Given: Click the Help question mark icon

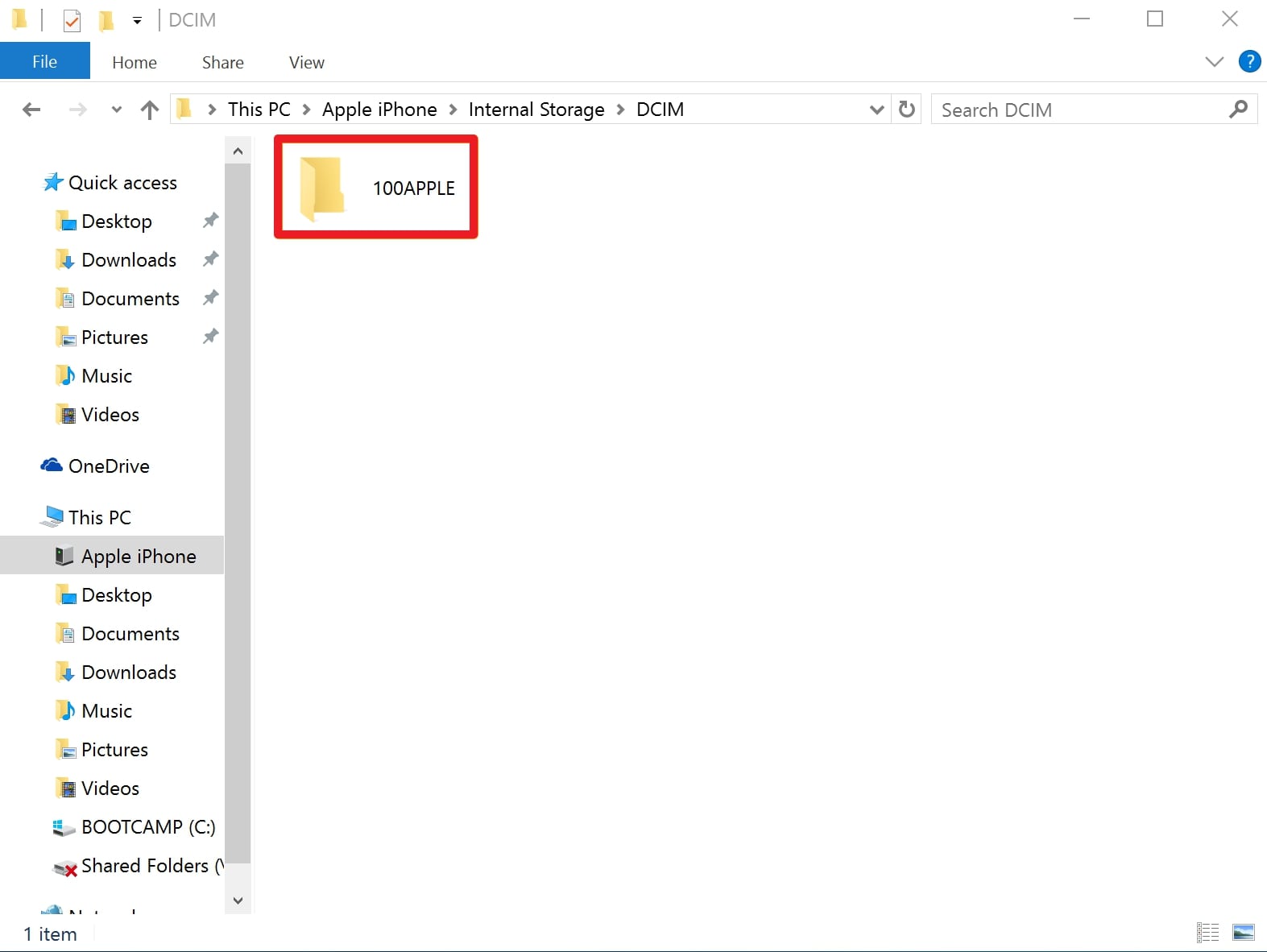Looking at the screenshot, I should (1249, 61).
